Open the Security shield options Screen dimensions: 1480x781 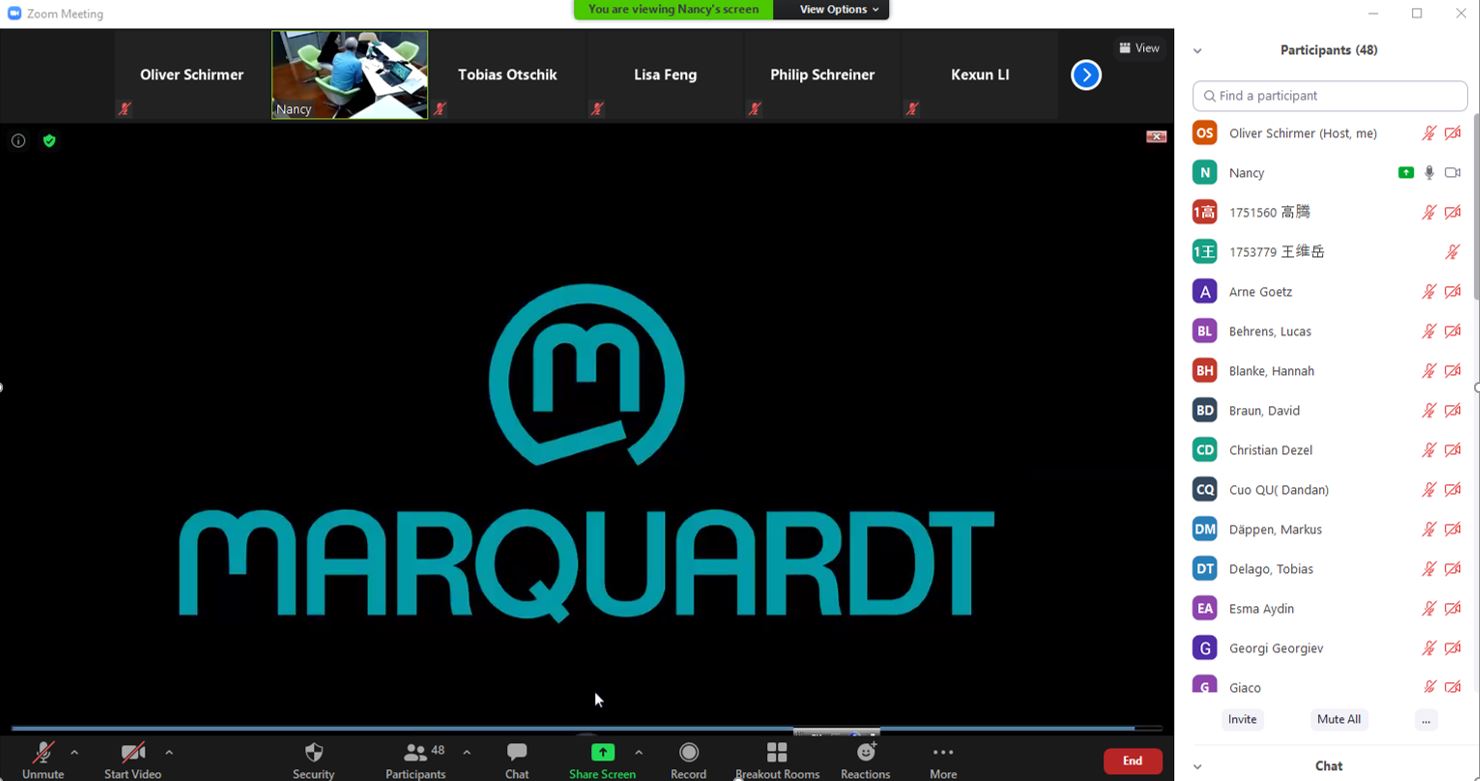pyautogui.click(x=314, y=752)
